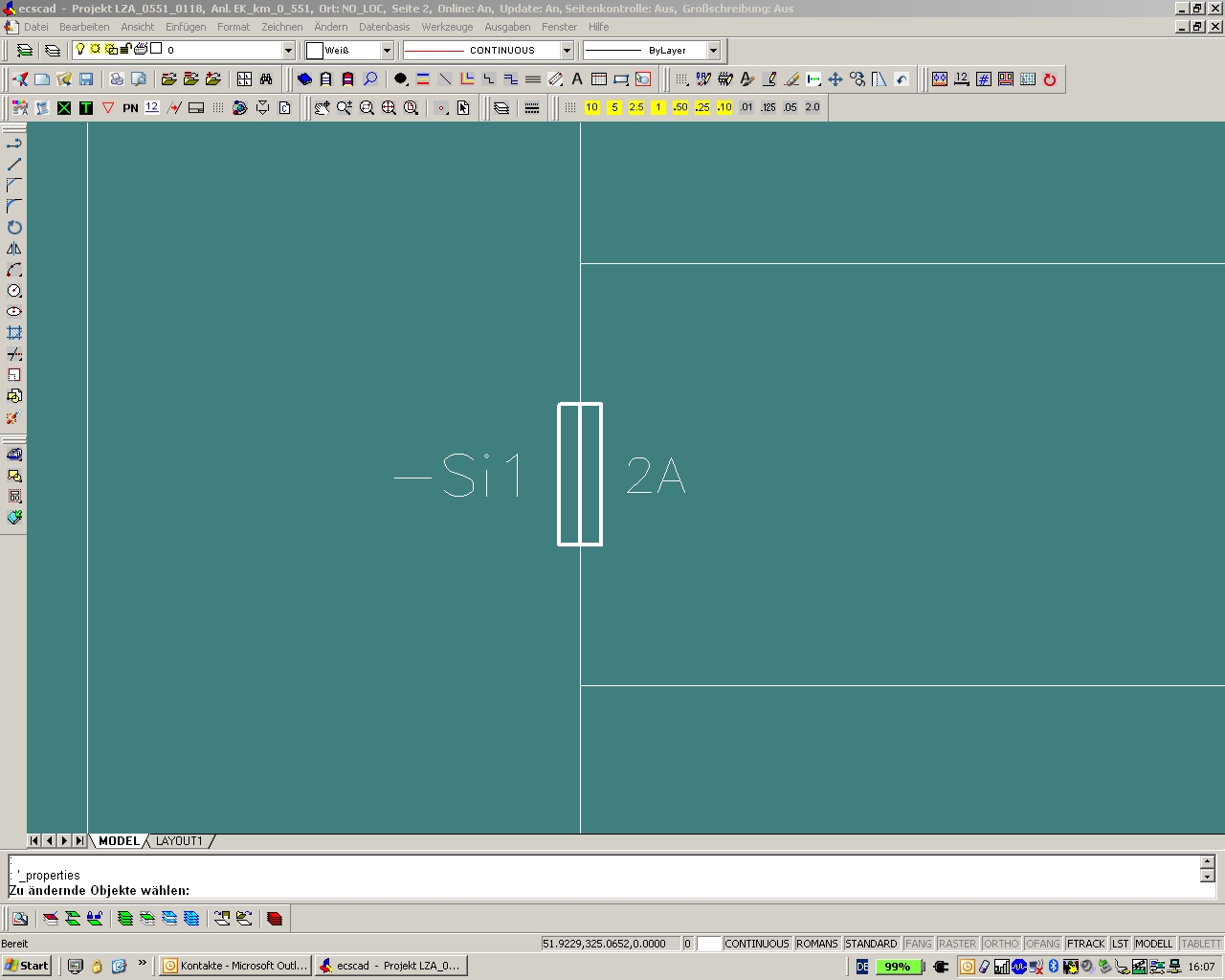Click the Pan realtime hand icon
1225x980 pixels.
[323, 108]
